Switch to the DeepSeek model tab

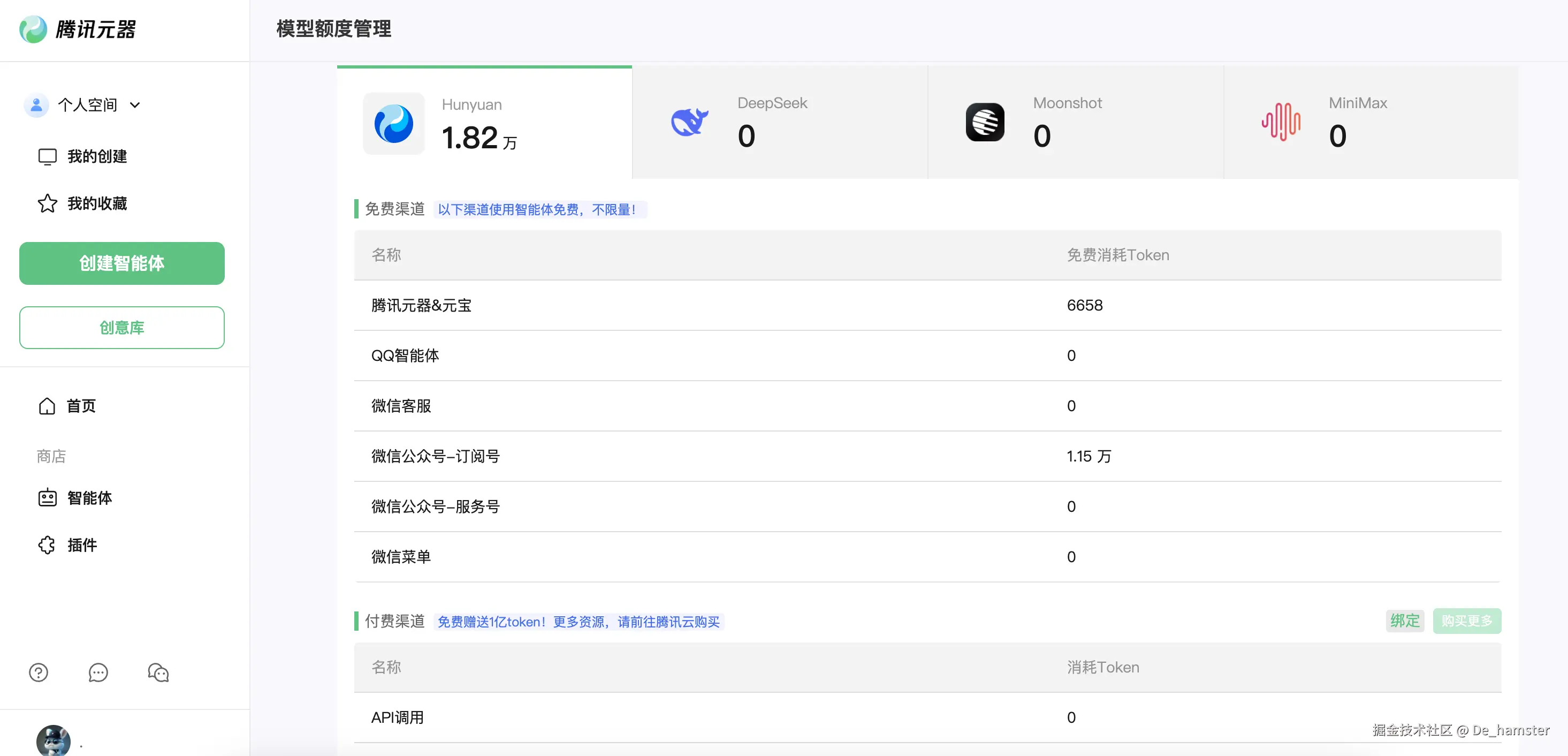(780, 123)
